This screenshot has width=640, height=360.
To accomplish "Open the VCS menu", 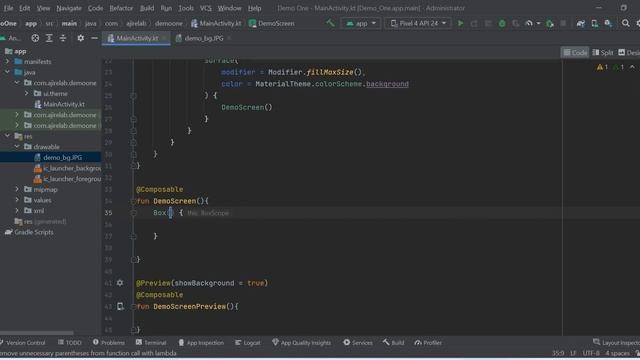I will pos(205,8).
